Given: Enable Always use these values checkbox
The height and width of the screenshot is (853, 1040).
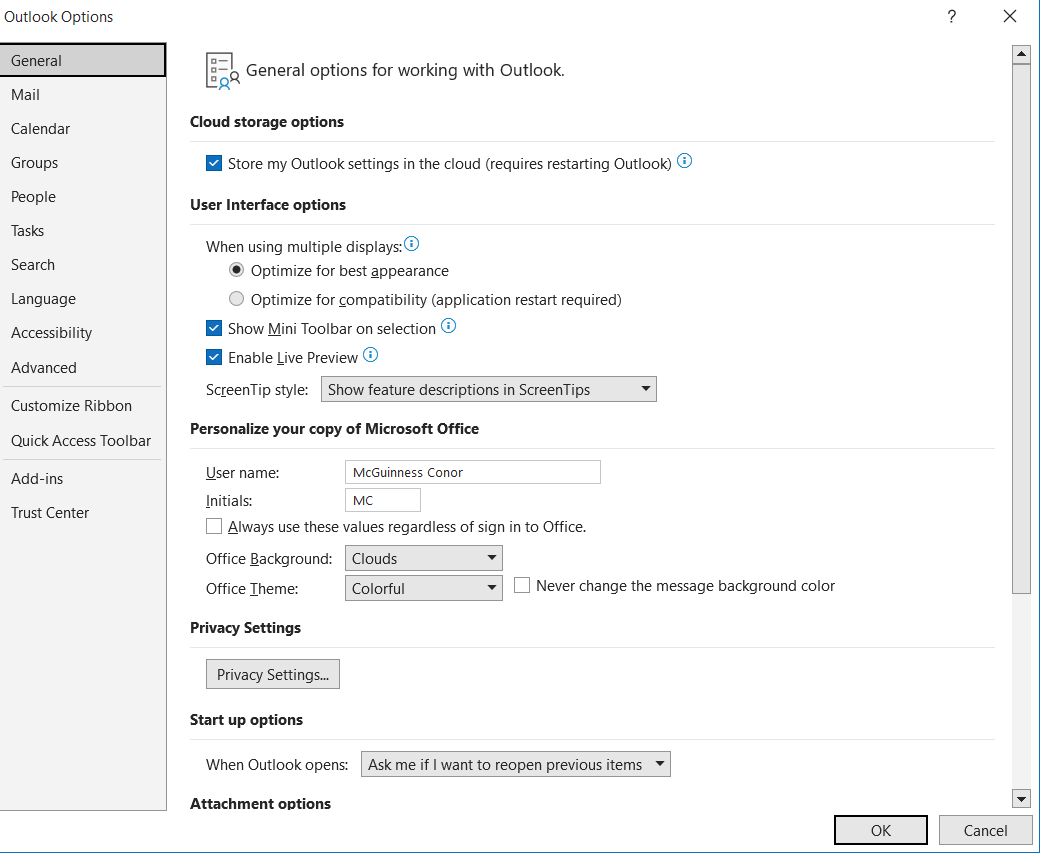Looking at the screenshot, I should 214,527.
